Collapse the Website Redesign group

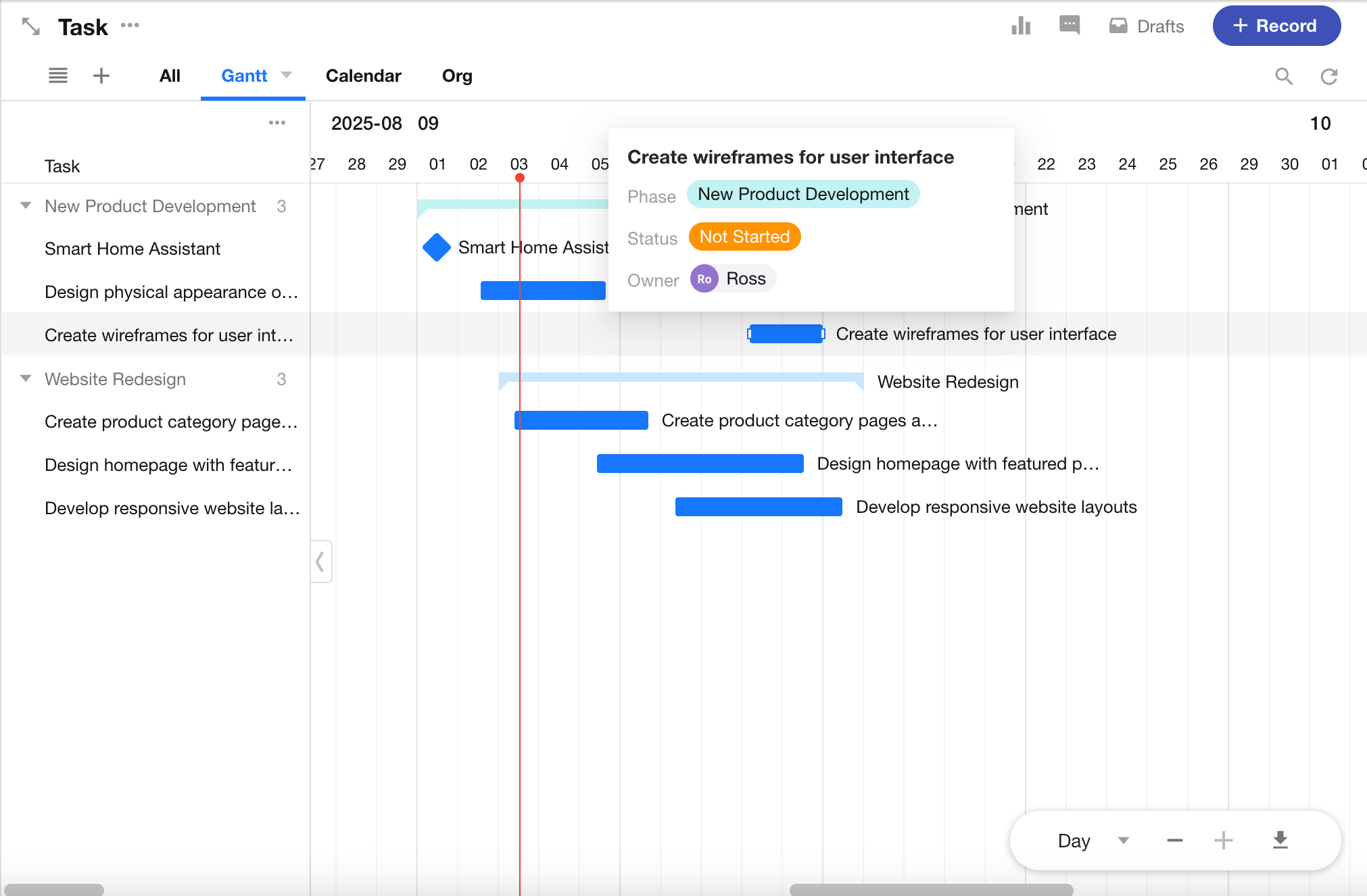click(26, 378)
